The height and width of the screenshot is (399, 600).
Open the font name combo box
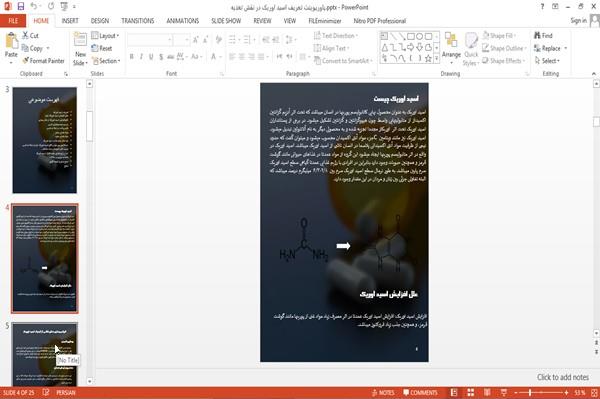point(150,39)
